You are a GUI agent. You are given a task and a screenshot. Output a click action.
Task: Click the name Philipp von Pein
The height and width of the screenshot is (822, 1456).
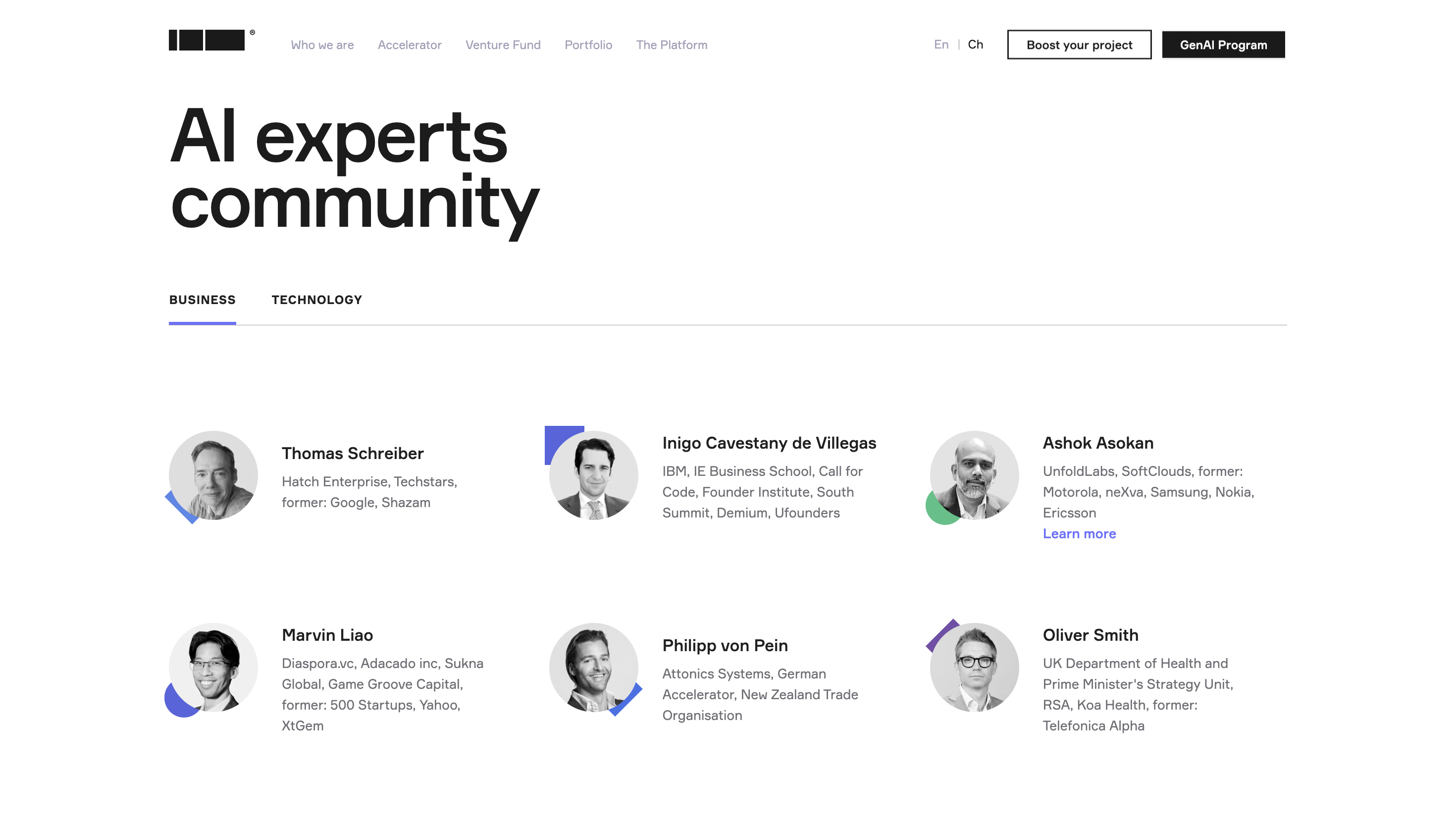click(725, 646)
